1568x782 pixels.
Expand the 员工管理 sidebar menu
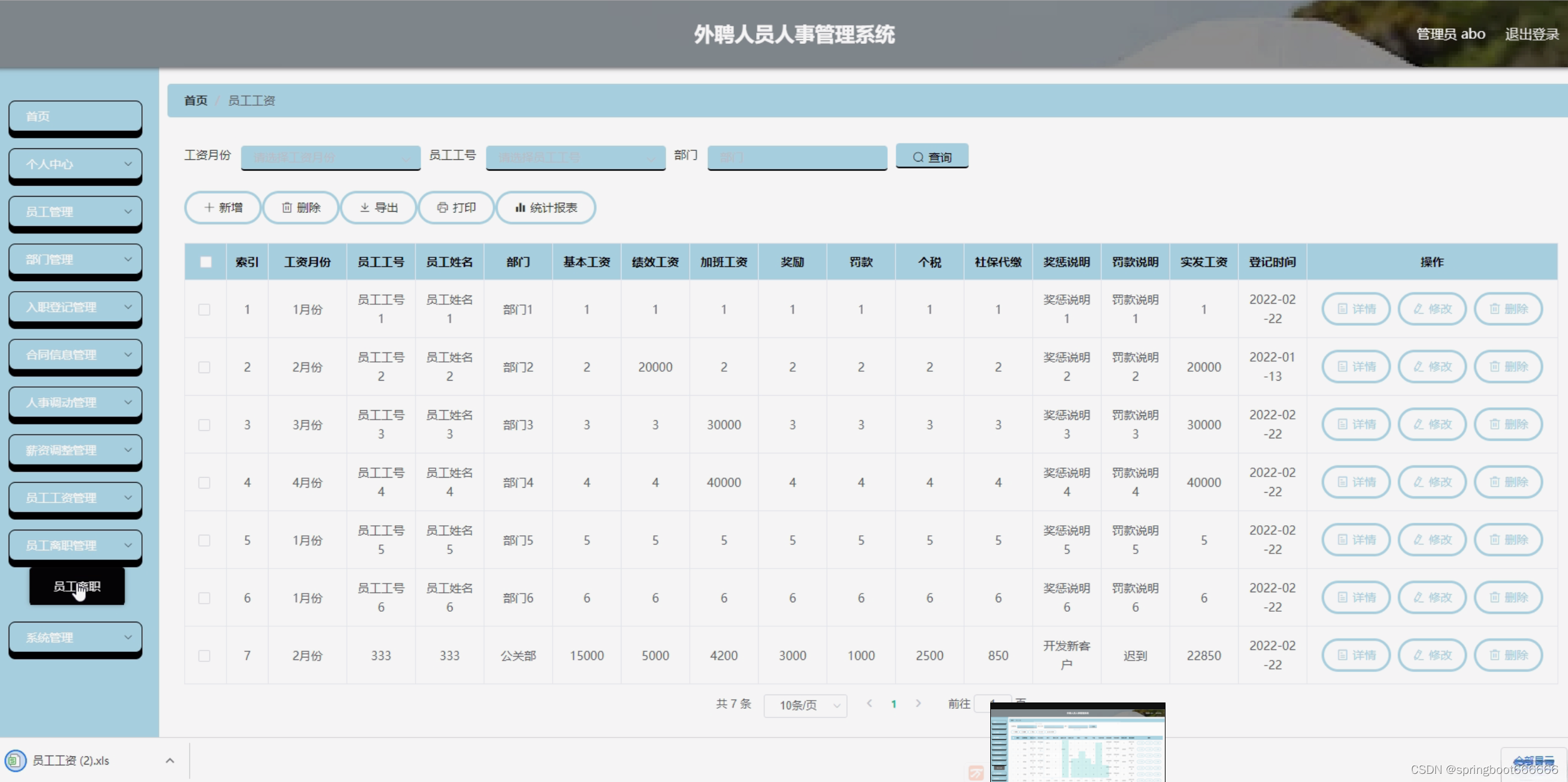click(x=75, y=212)
